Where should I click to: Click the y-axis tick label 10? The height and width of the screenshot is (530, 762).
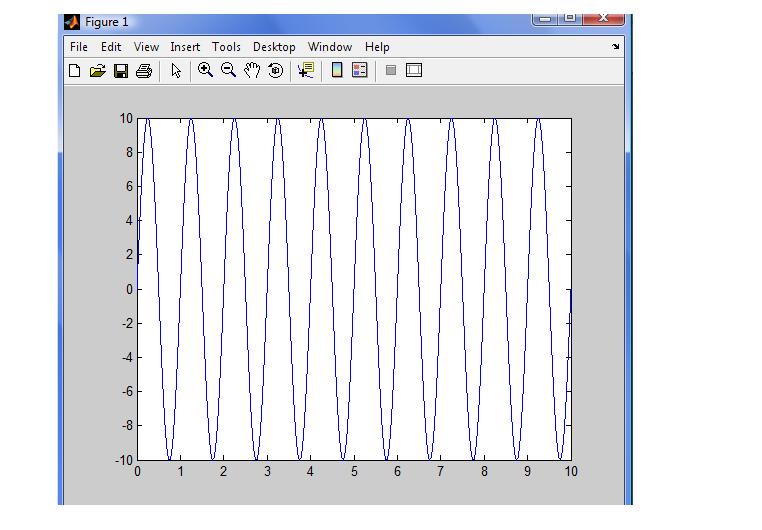[x=126, y=119]
